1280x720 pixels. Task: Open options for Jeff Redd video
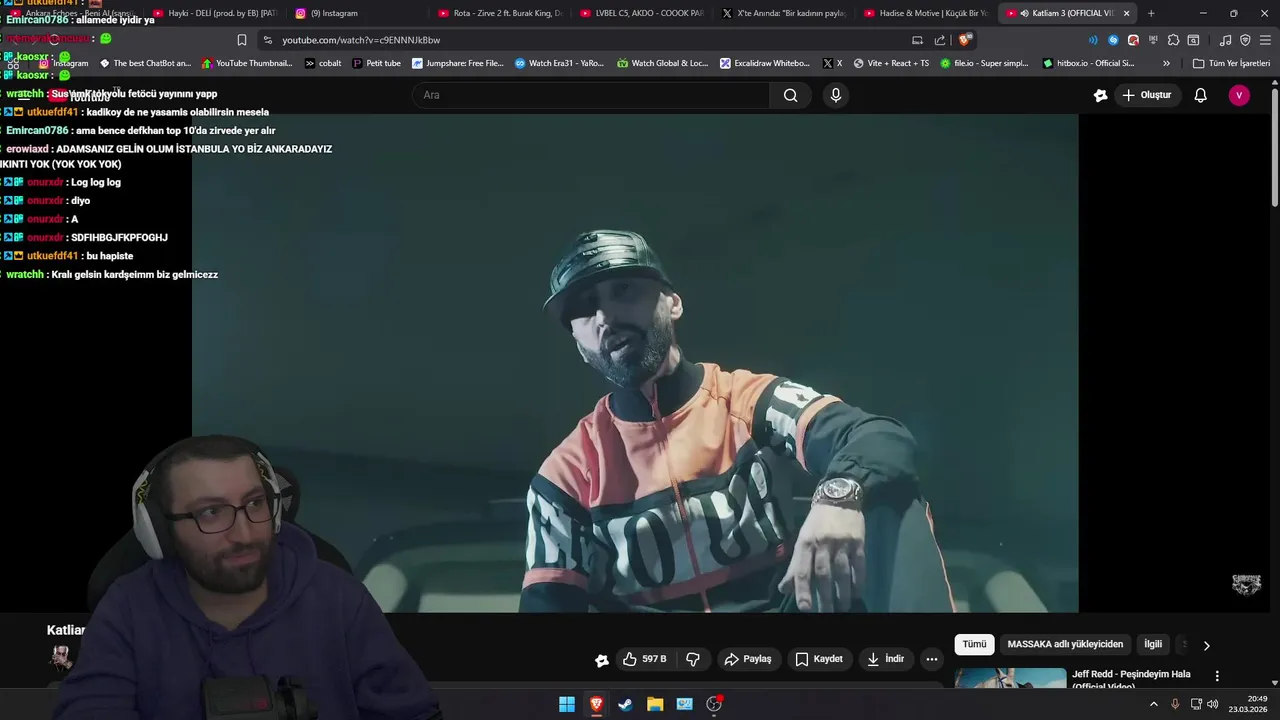tap(1217, 676)
